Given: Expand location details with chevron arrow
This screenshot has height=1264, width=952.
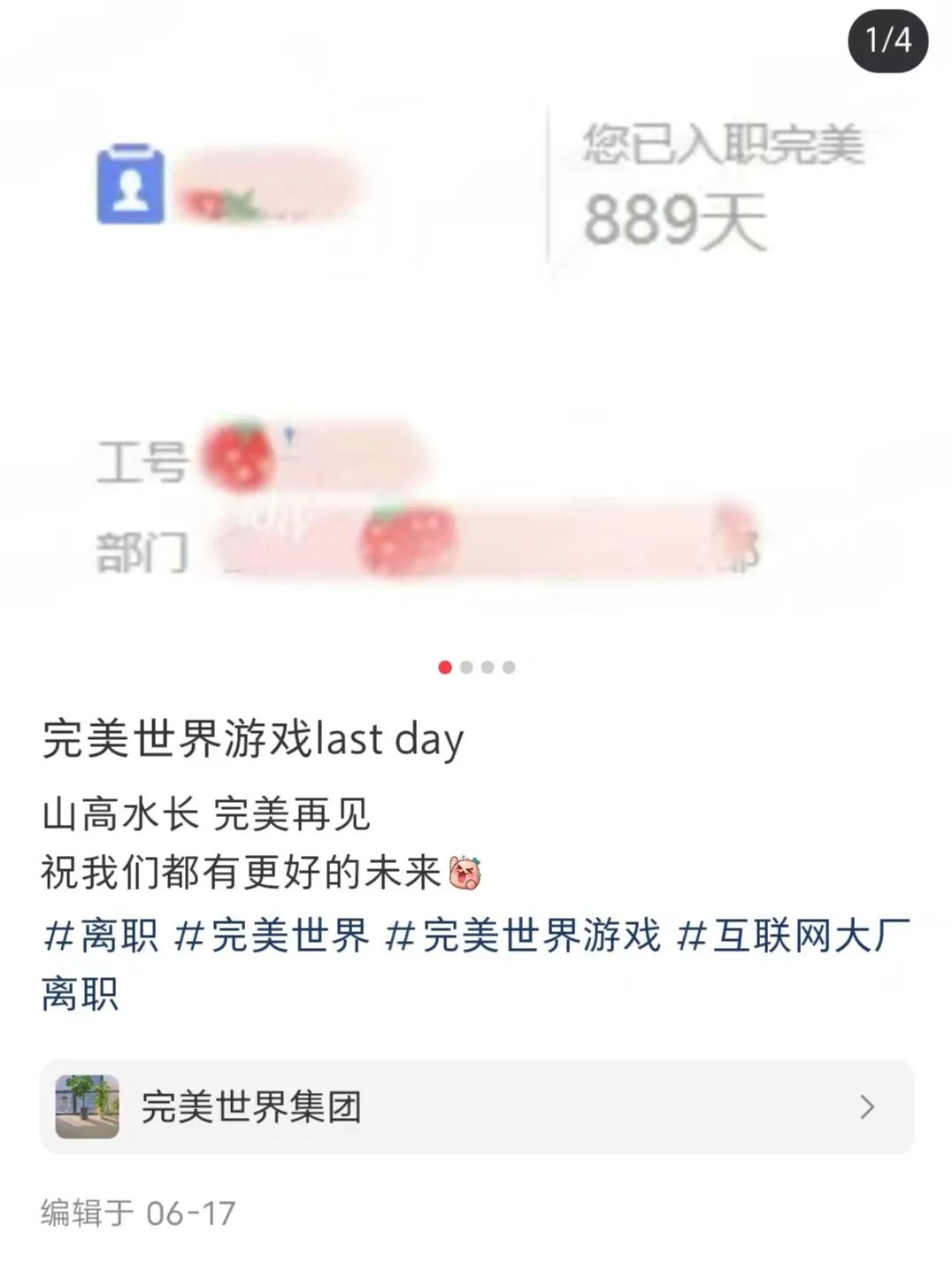Looking at the screenshot, I should coord(867,1106).
